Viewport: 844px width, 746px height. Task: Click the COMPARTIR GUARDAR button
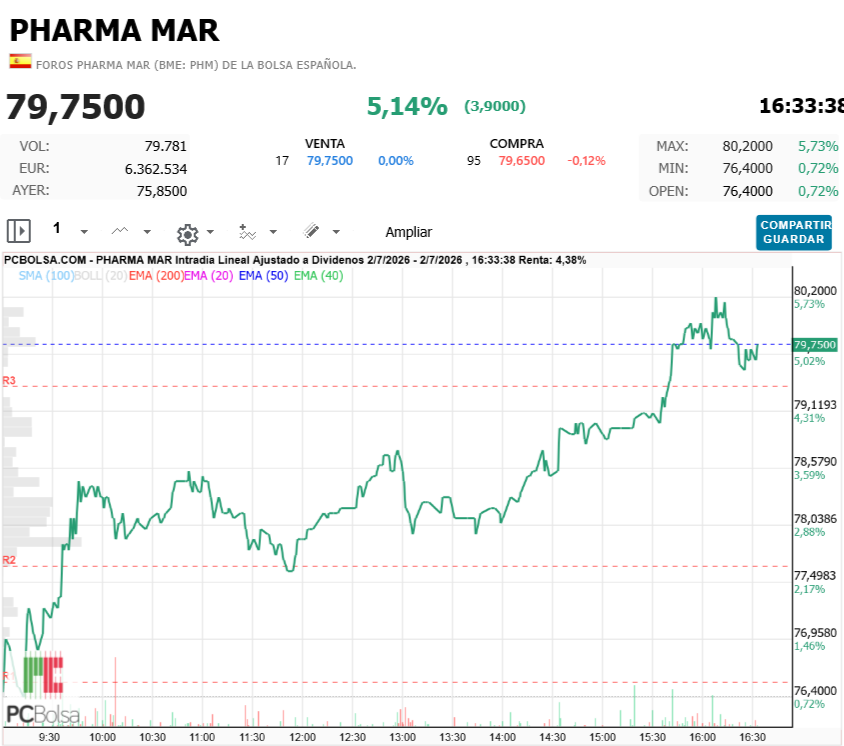pyautogui.click(x=794, y=232)
